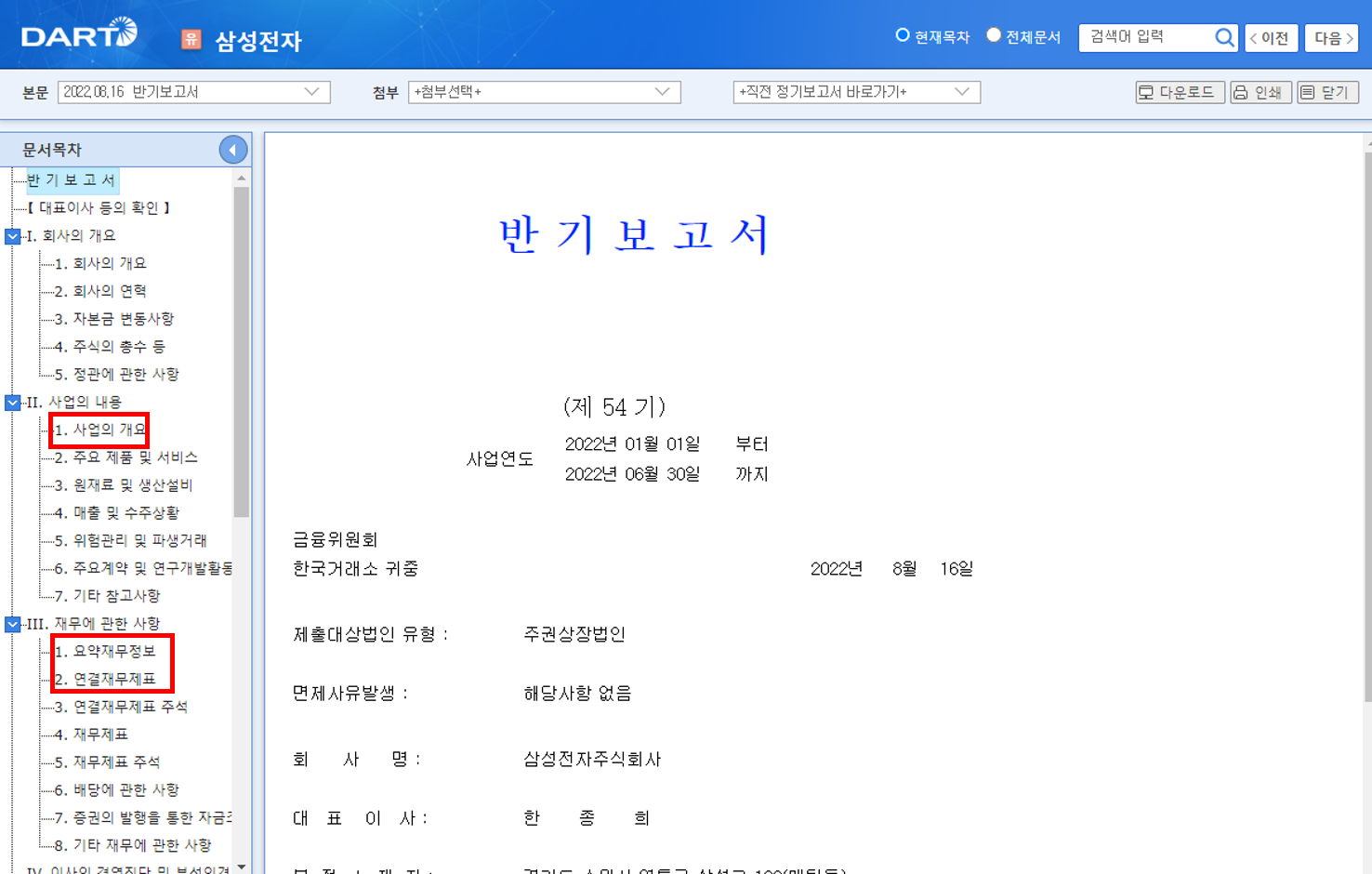1372x874 pixels.
Task: Click the 다음 navigation button
Action: [x=1331, y=37]
